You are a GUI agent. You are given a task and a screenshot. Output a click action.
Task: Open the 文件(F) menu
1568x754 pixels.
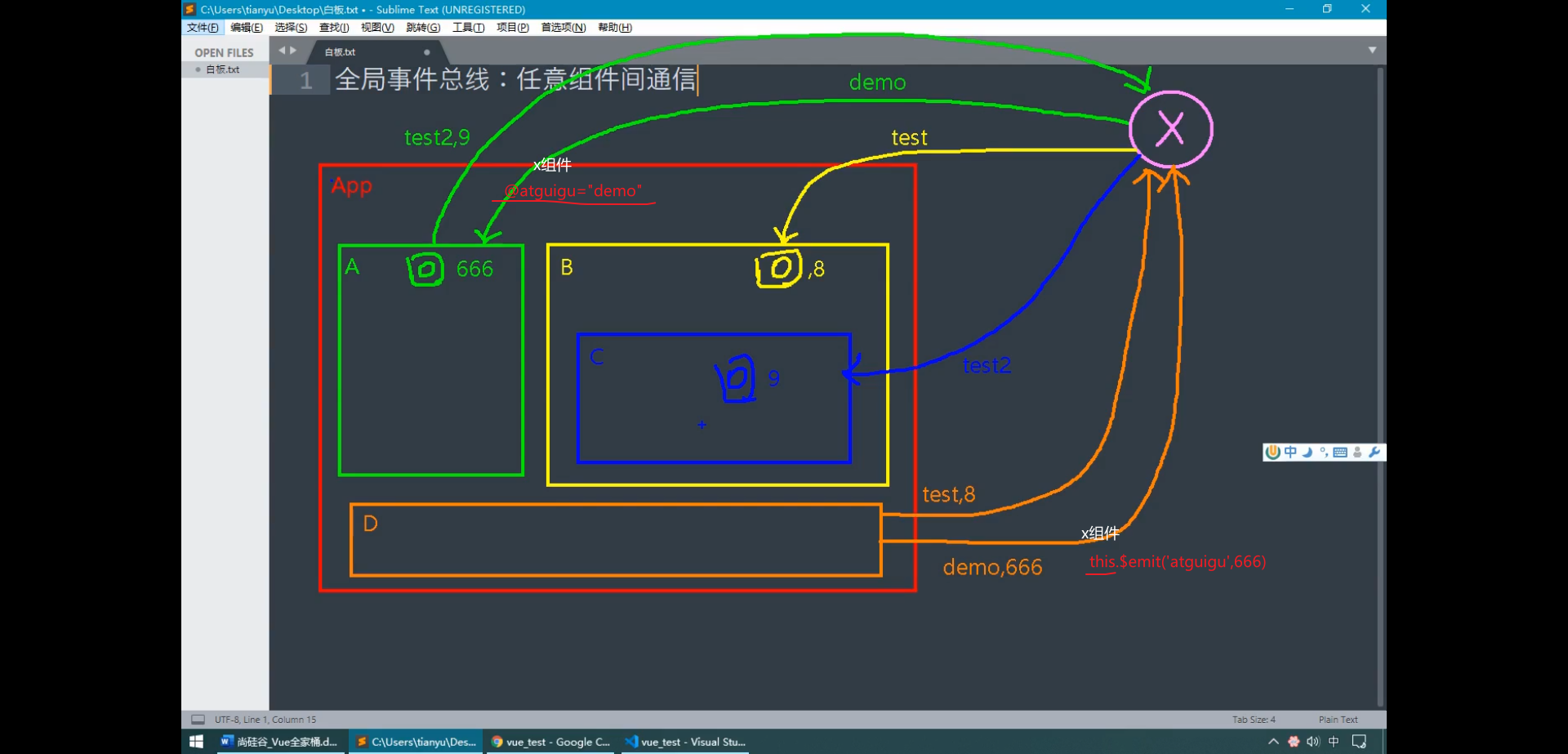tap(203, 28)
